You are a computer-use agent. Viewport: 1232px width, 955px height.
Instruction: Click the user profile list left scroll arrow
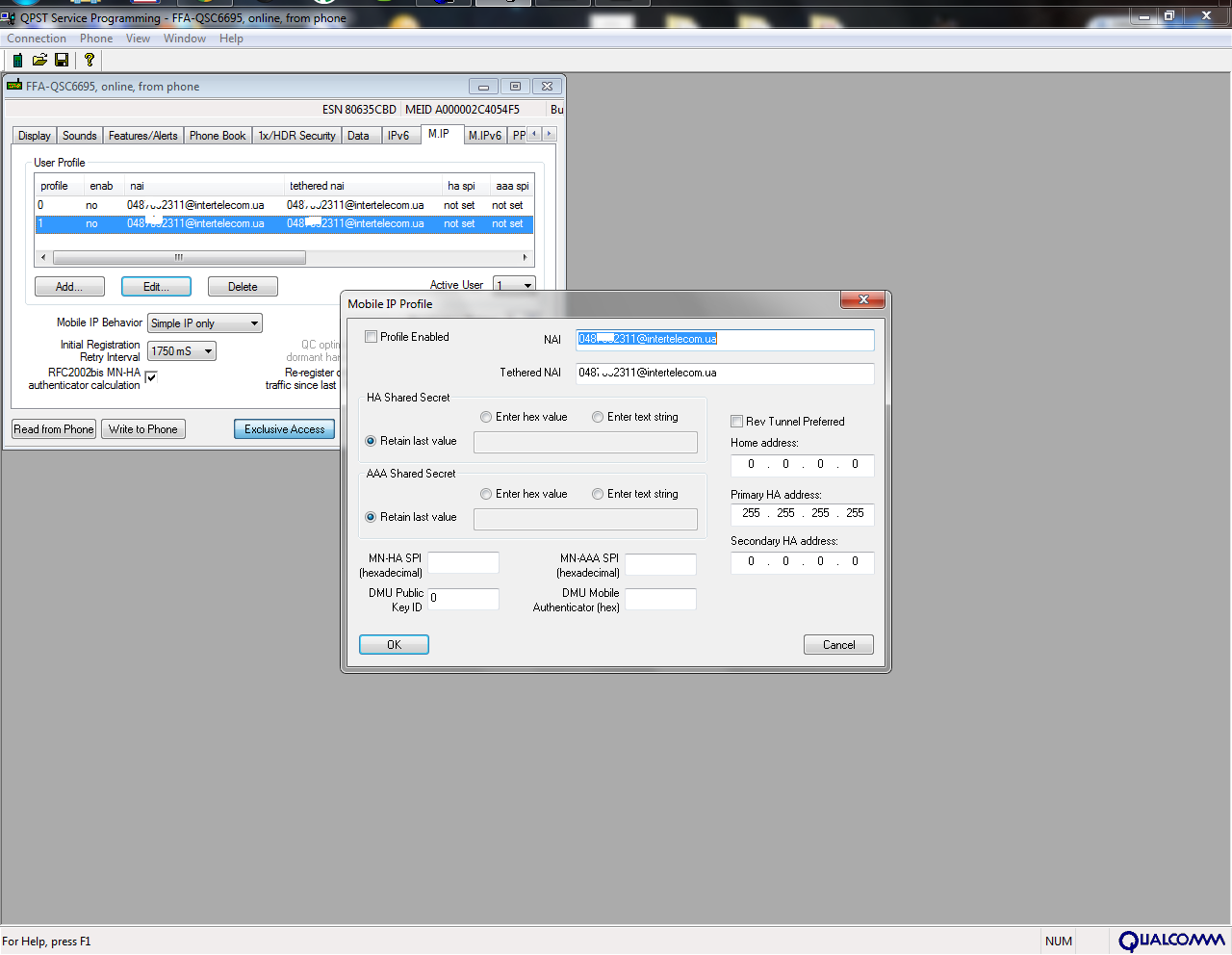click(x=43, y=257)
